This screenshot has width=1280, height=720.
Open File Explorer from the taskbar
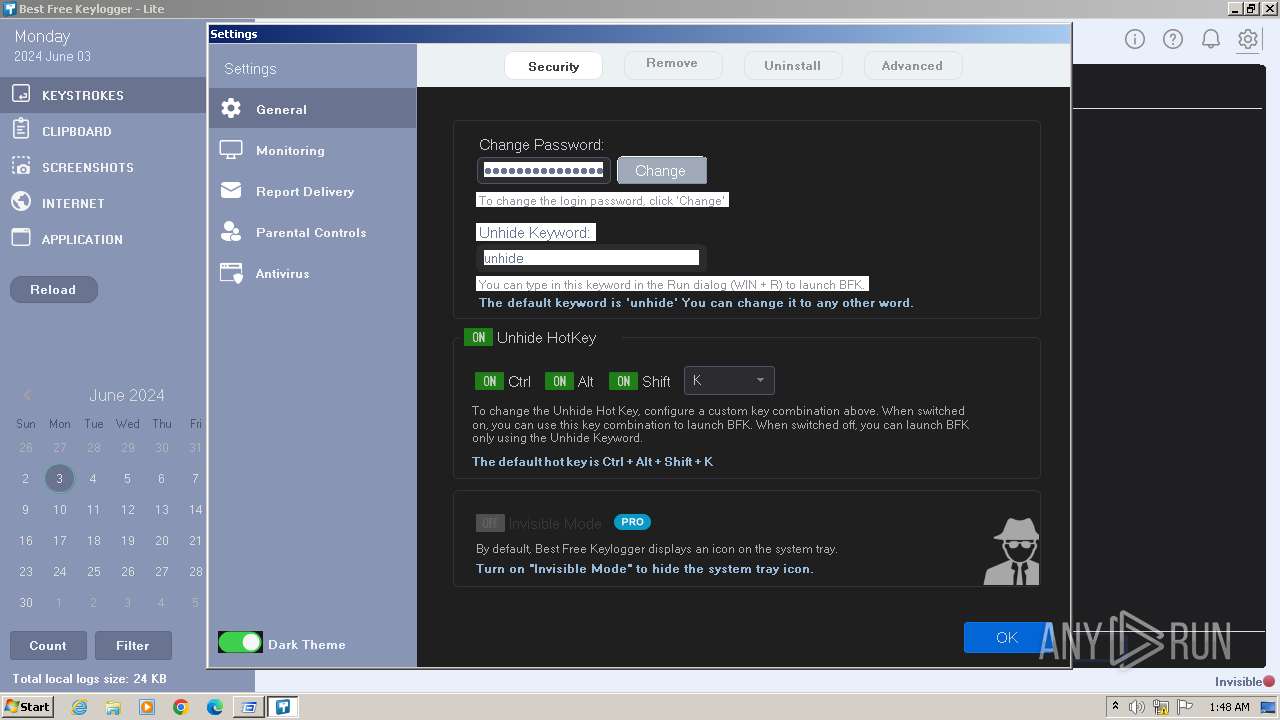(x=113, y=707)
